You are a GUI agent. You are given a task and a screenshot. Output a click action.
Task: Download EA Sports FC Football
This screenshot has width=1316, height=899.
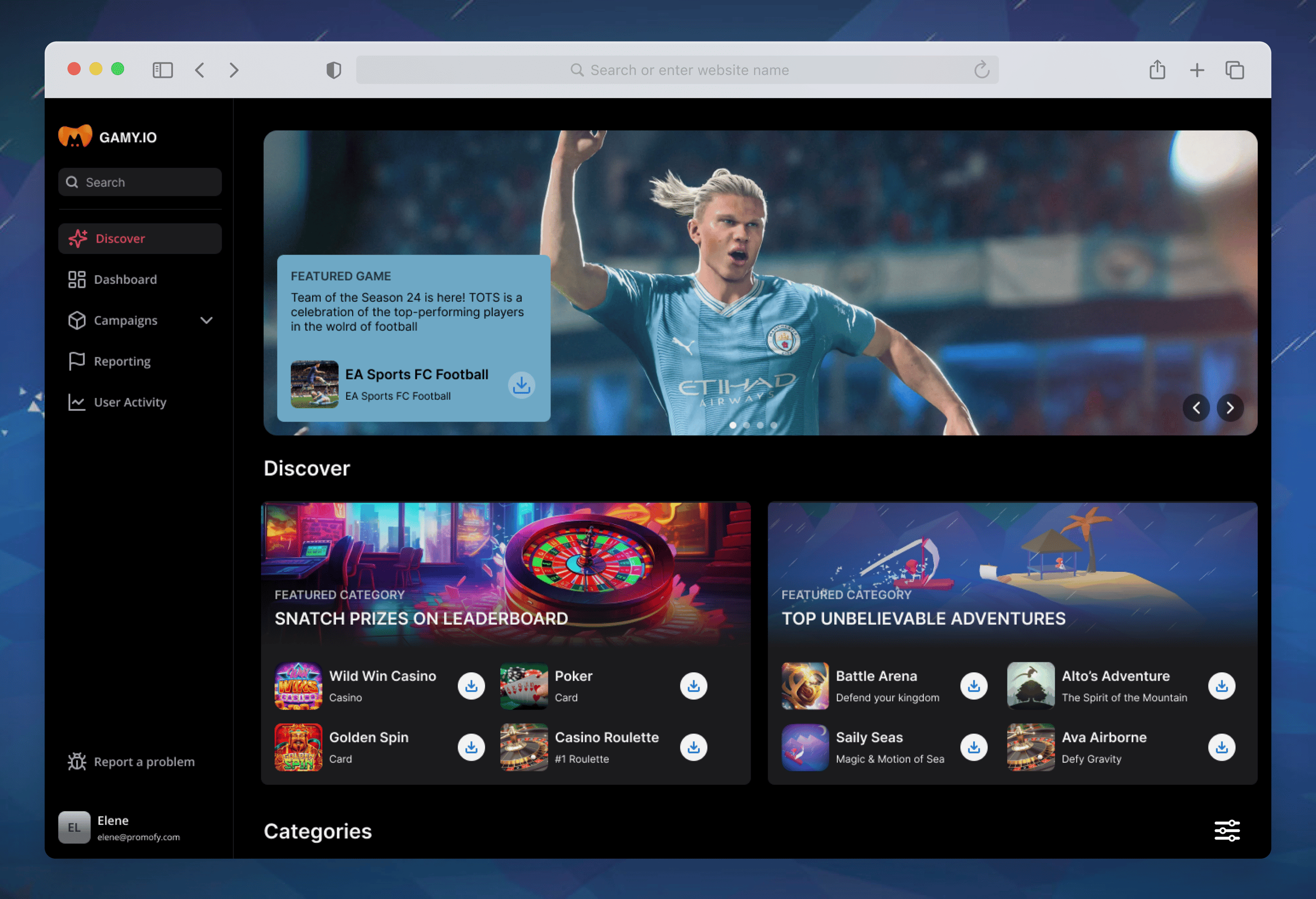tap(522, 385)
